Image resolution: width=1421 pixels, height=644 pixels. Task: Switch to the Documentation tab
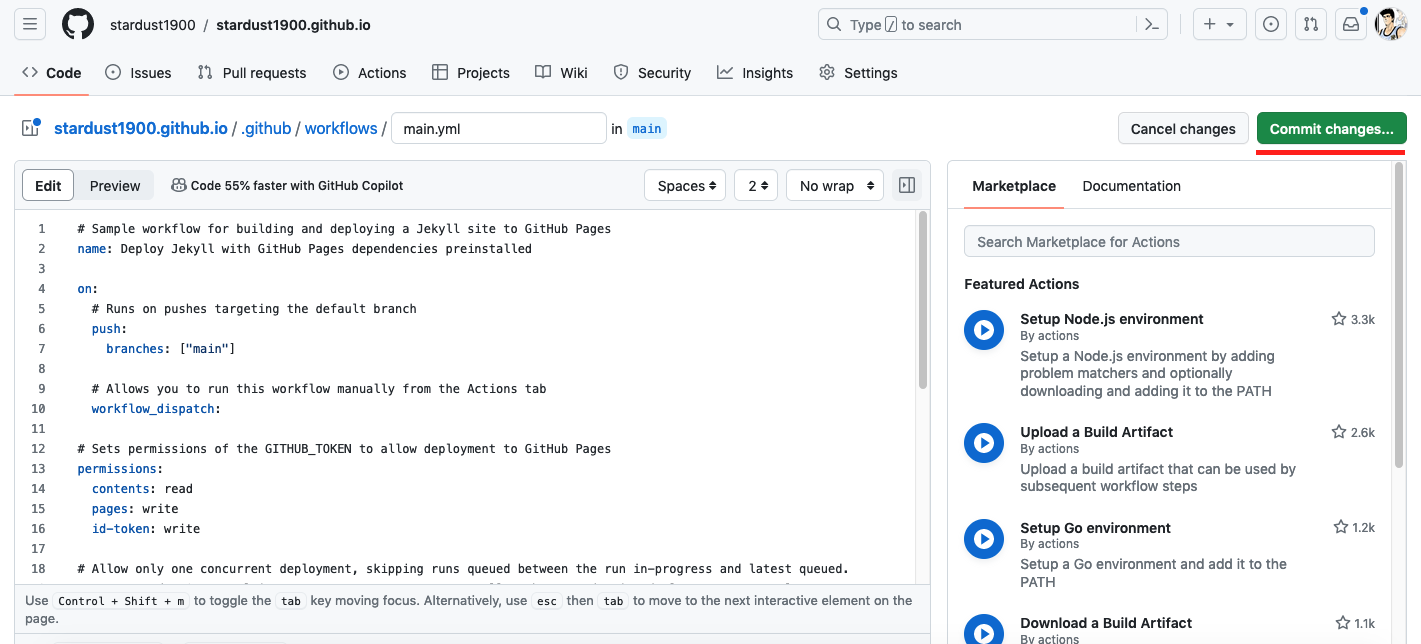click(1131, 186)
